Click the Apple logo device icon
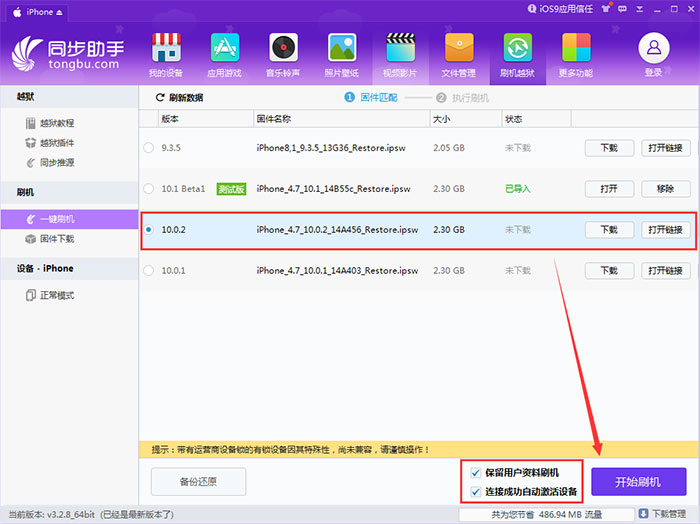 point(17,12)
